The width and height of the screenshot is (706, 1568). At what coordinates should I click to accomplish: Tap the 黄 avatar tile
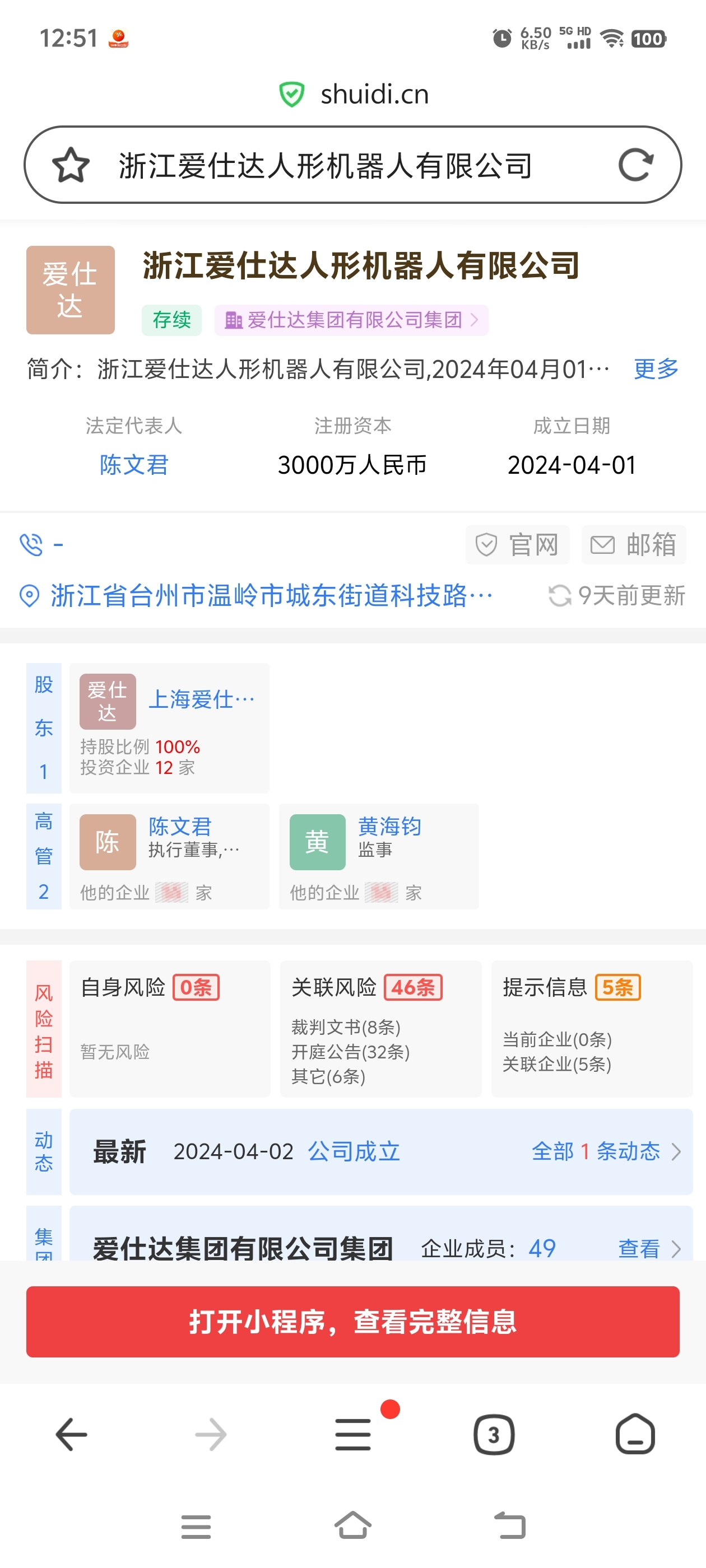pyautogui.click(x=317, y=842)
